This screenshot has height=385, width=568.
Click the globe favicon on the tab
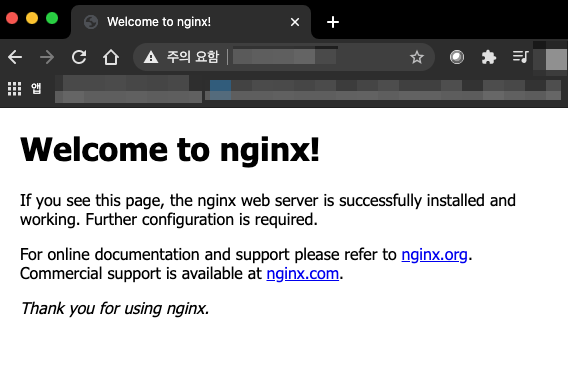click(x=91, y=22)
